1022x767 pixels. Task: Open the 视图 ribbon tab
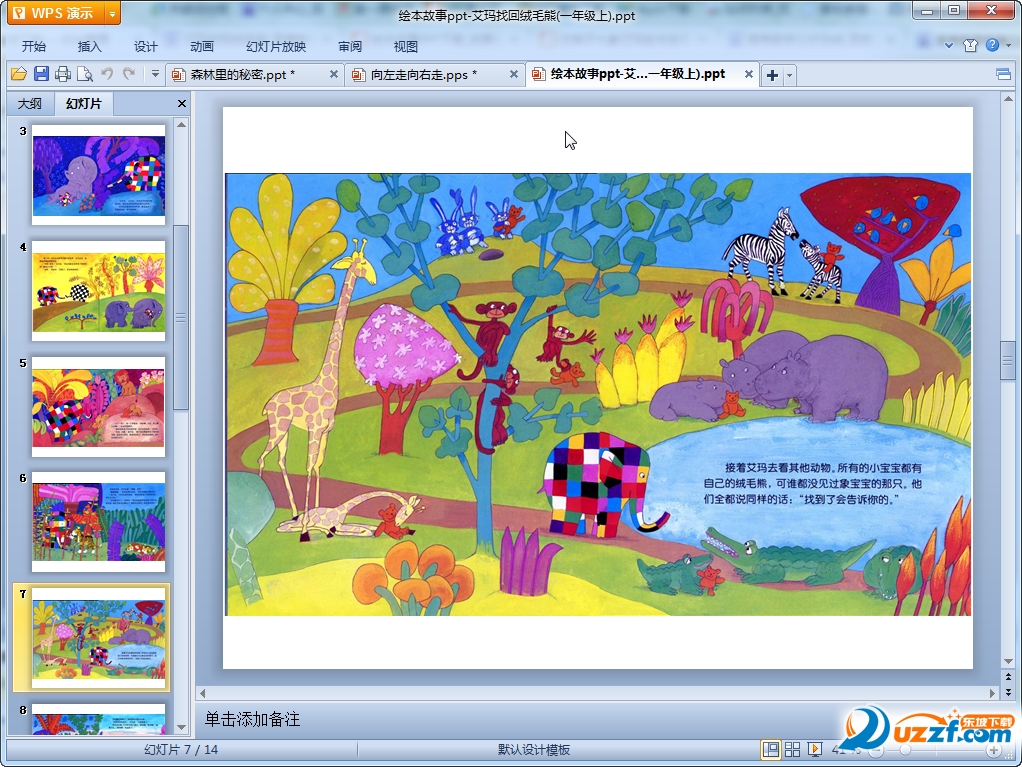[x=405, y=46]
